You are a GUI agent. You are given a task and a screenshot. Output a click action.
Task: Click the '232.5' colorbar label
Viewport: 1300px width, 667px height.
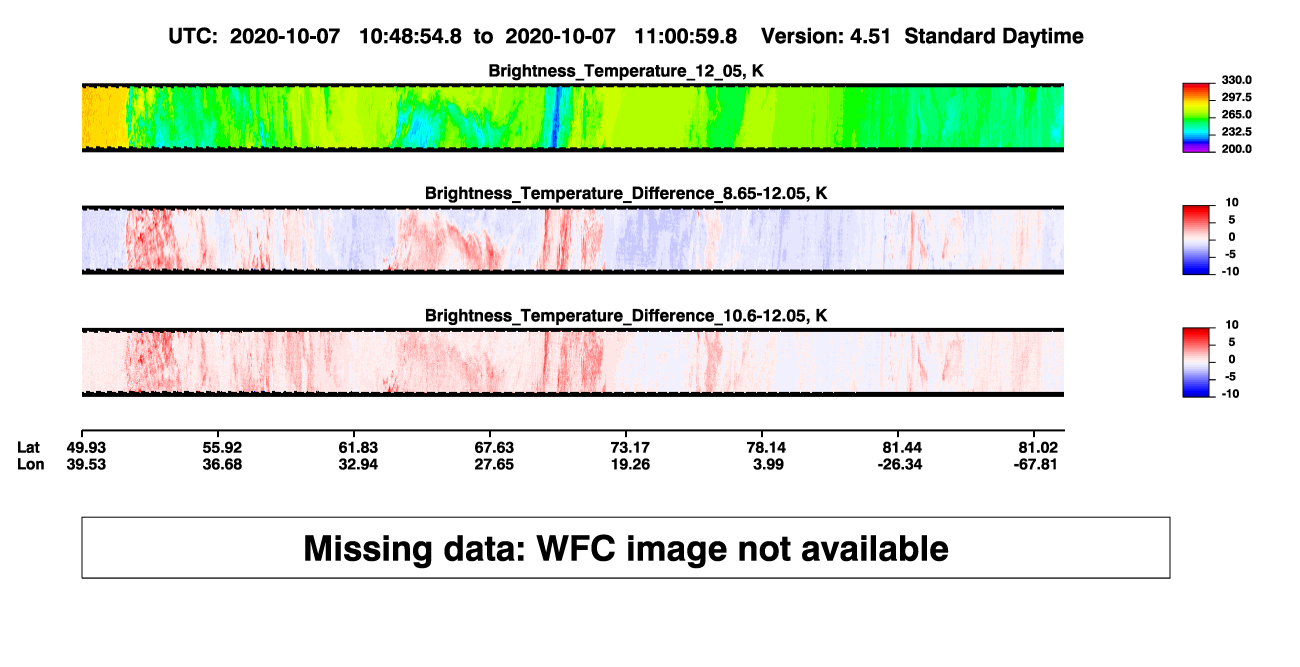(1239, 131)
